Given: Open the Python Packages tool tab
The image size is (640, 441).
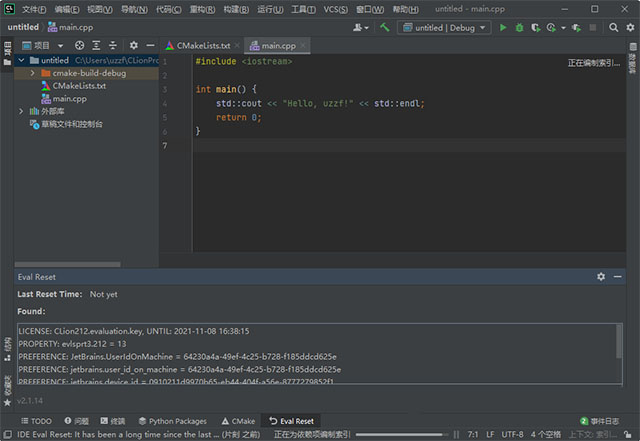Looking at the screenshot, I should pos(172,421).
